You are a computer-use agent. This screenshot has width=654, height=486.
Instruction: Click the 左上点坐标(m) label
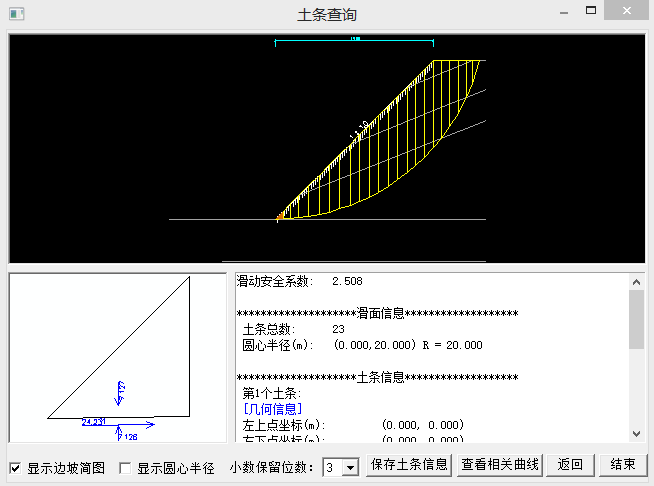point(284,425)
